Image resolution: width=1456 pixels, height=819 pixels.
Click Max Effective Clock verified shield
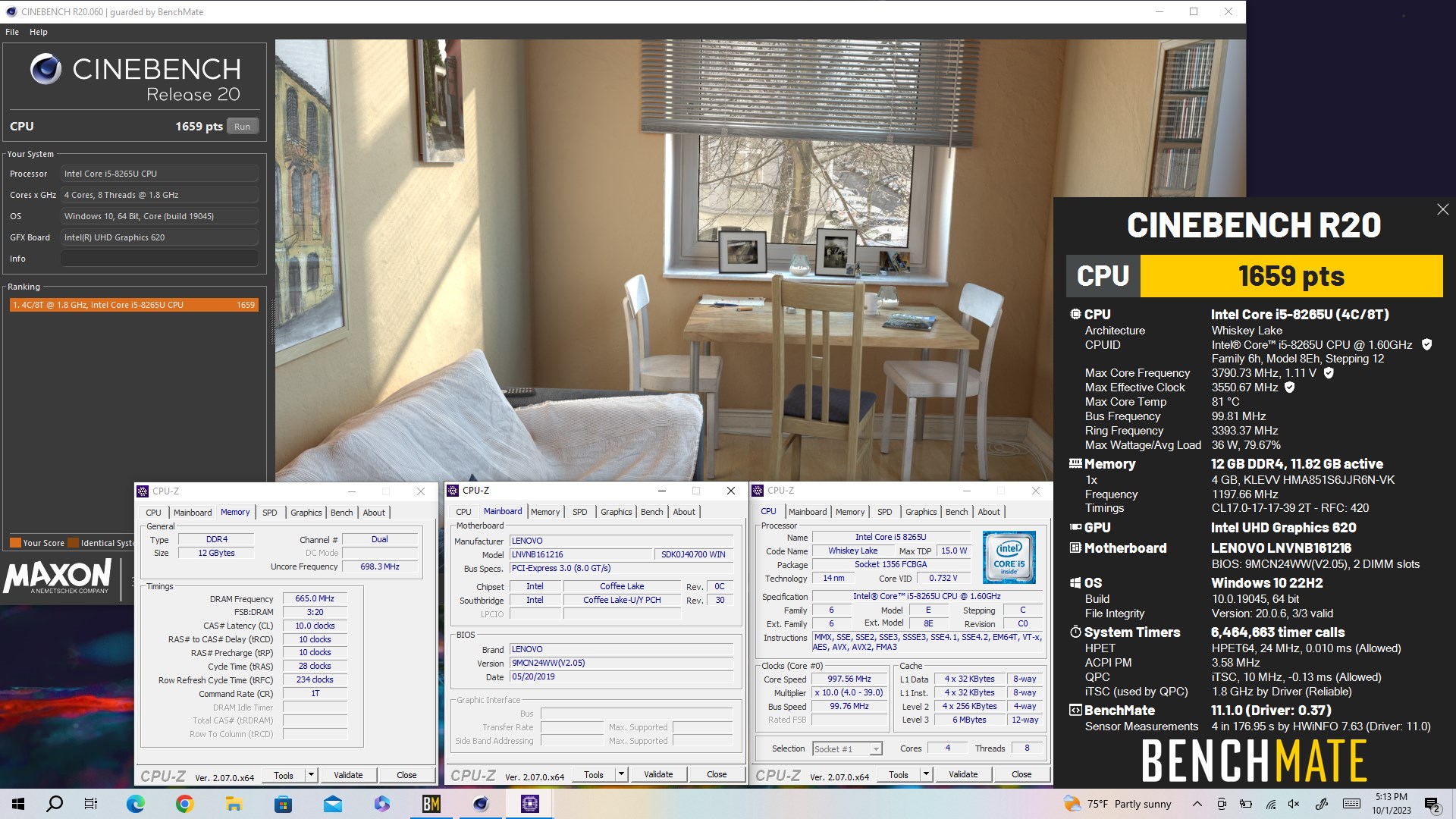[1290, 387]
